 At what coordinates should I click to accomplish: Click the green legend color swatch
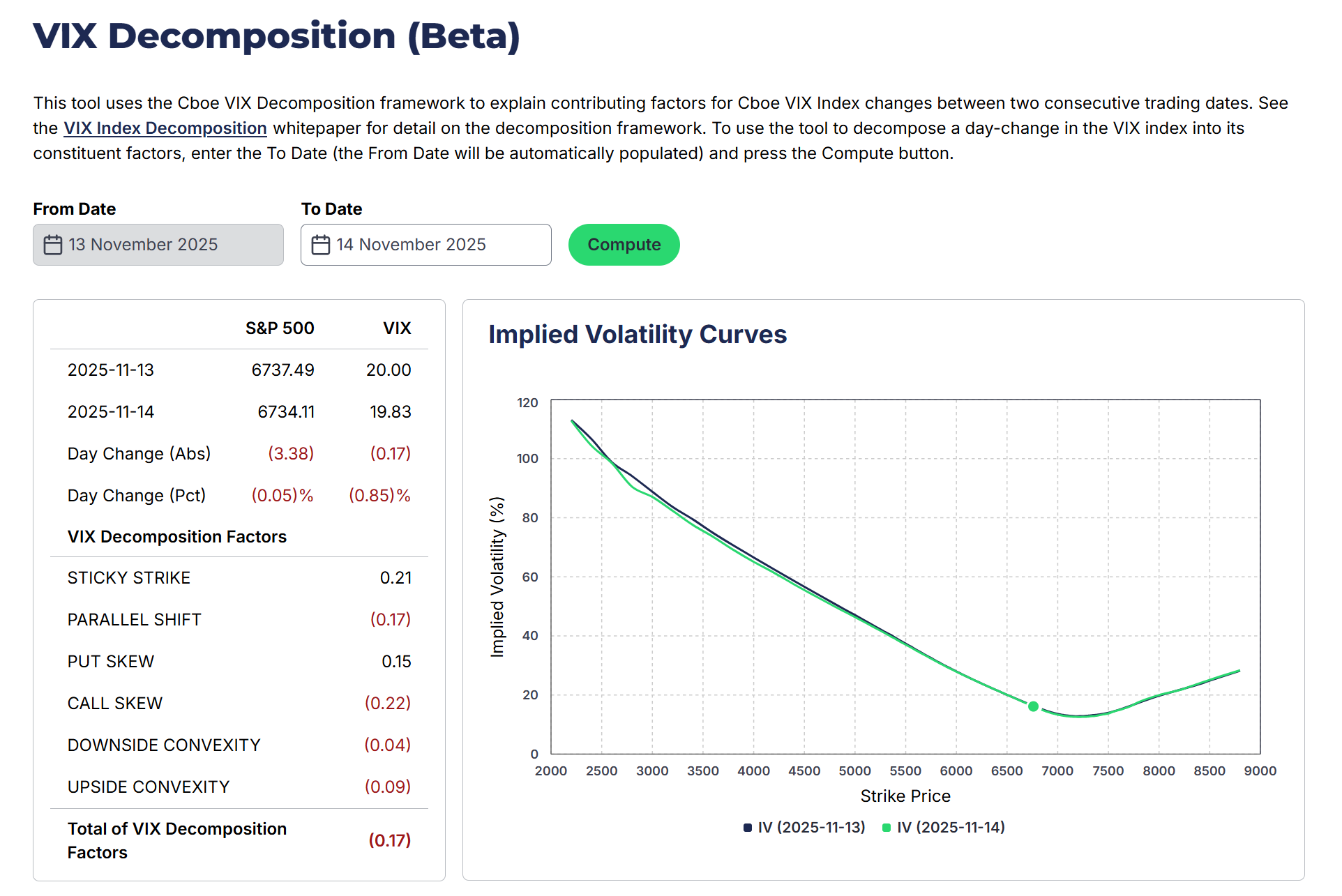coord(887,828)
